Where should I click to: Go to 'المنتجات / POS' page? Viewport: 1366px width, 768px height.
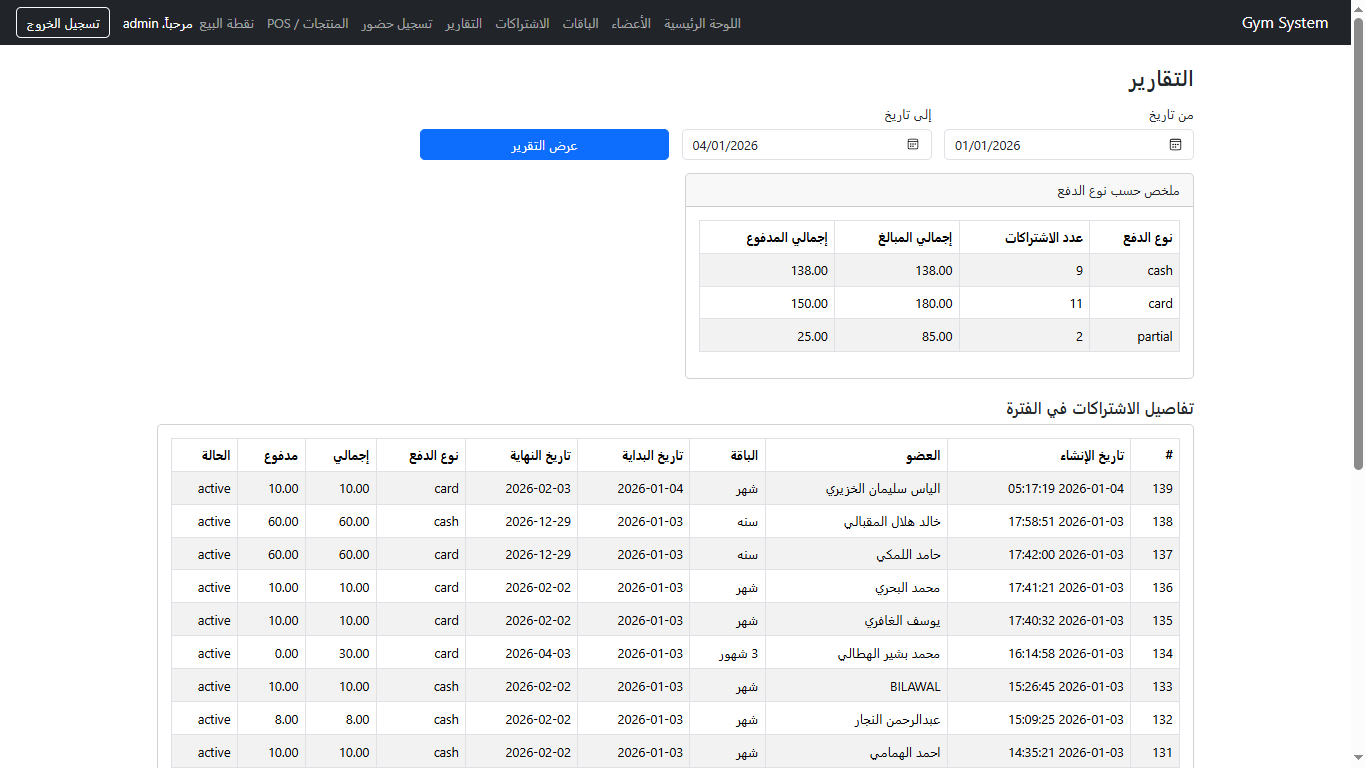(x=308, y=23)
